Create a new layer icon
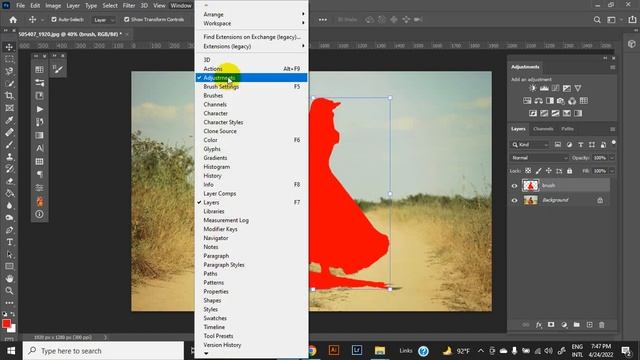 589,325
